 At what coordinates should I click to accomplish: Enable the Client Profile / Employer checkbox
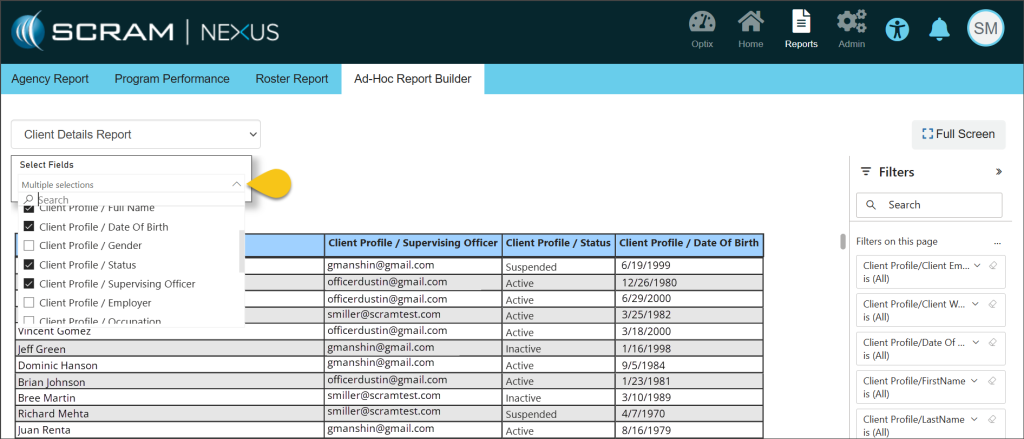pos(29,302)
